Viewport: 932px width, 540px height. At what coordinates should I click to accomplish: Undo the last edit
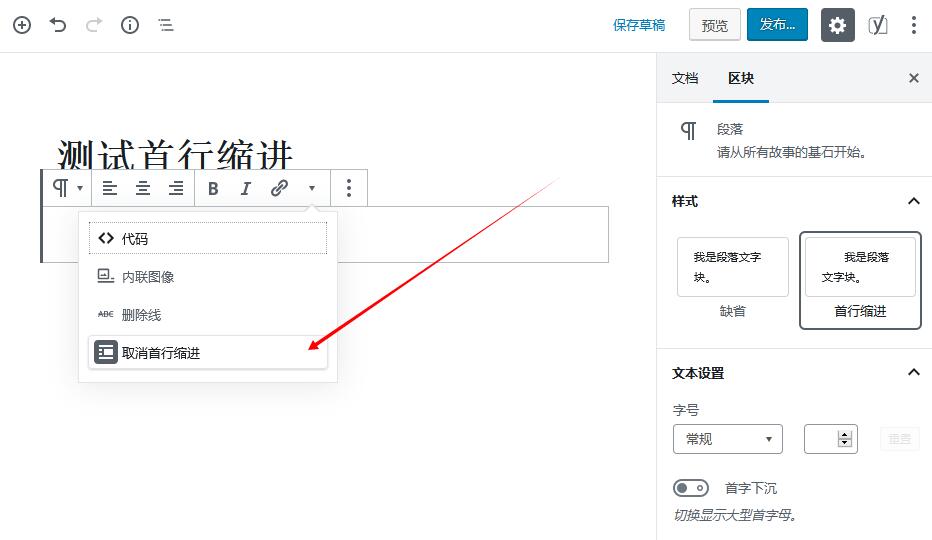pyautogui.click(x=58, y=25)
